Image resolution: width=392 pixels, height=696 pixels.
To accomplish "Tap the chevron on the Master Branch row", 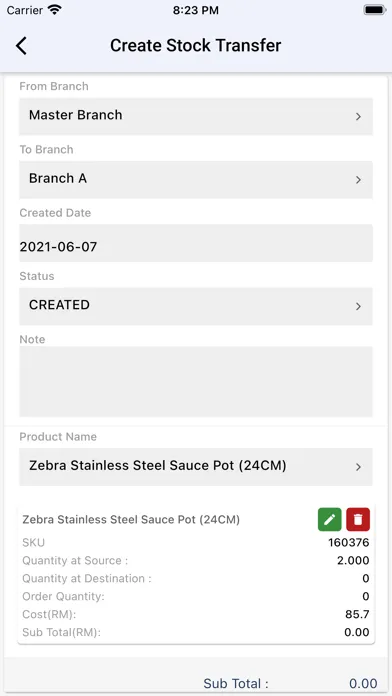I will [x=358, y=117].
